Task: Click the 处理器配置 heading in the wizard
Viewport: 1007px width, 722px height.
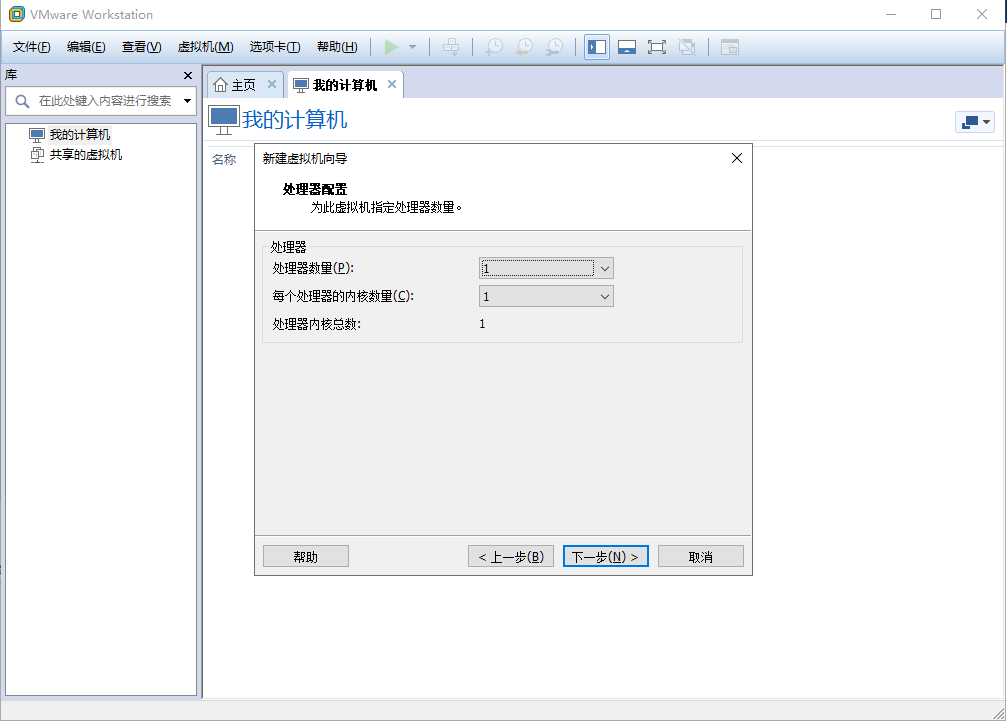Action: (315, 189)
